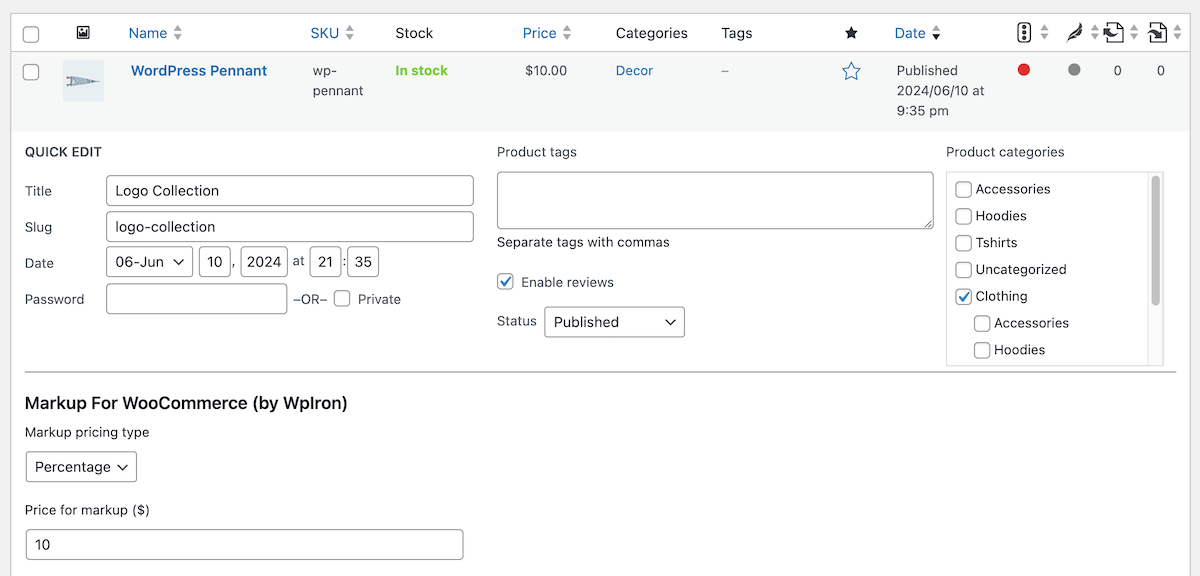The width and height of the screenshot is (1200, 576).
Task: Check the Uncategorized category
Action: pos(964,270)
